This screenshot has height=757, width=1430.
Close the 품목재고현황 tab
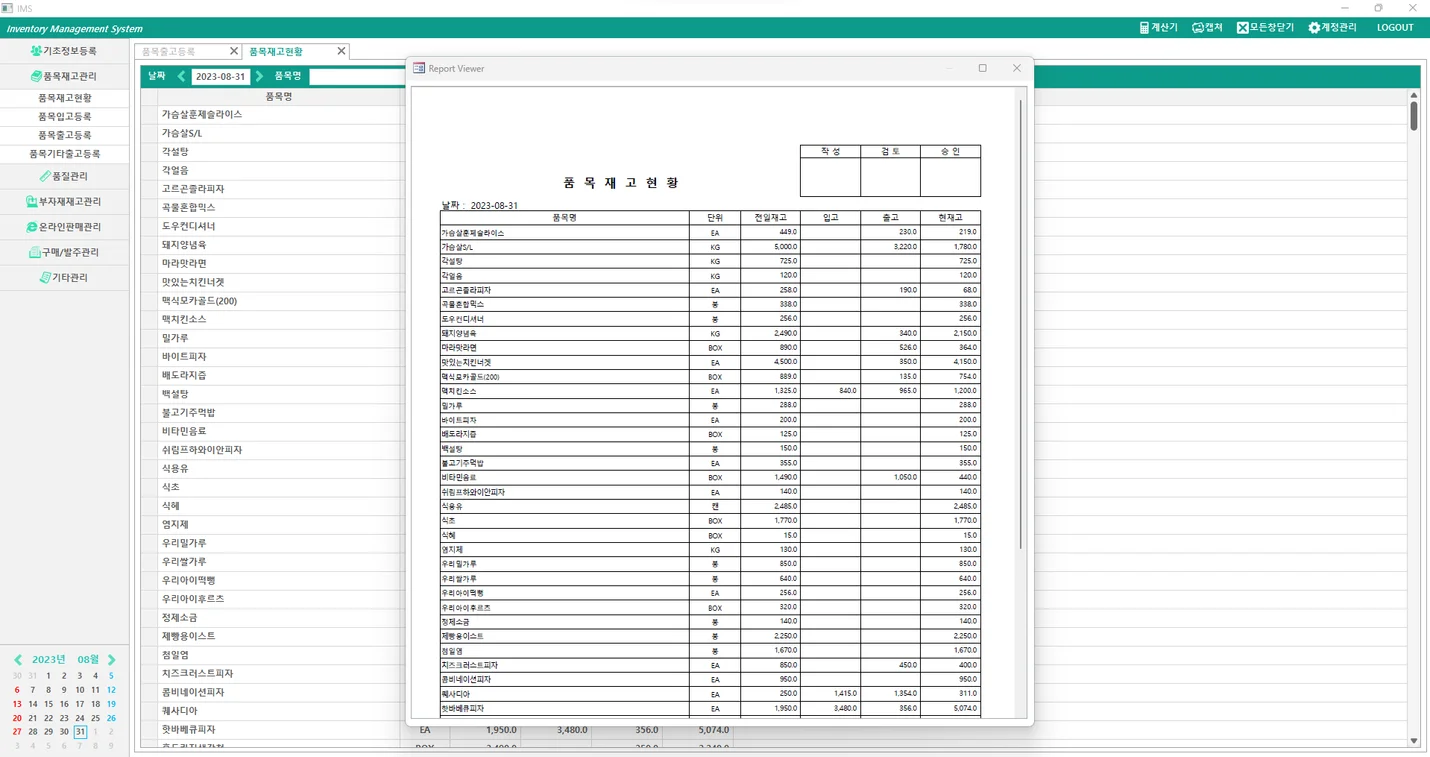pos(341,51)
